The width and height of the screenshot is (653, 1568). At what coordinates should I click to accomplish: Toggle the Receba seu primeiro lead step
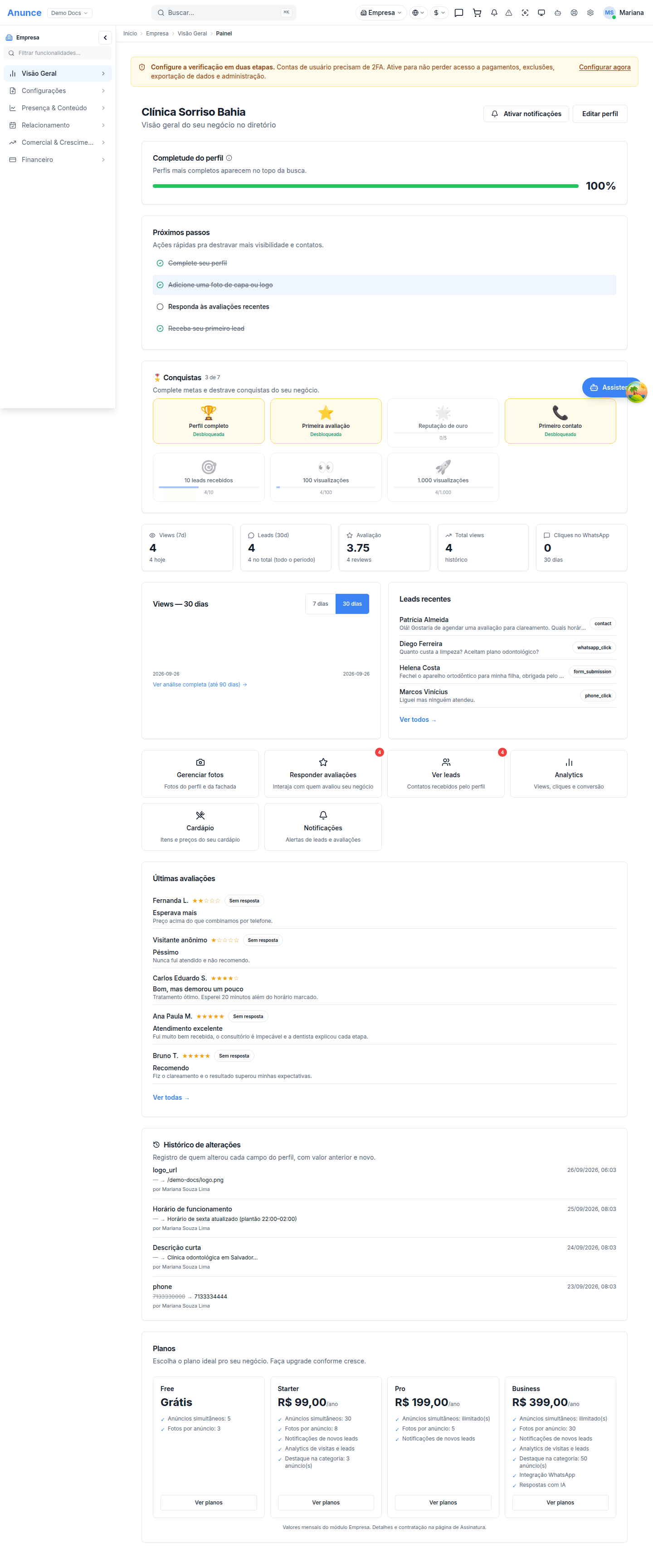click(160, 328)
